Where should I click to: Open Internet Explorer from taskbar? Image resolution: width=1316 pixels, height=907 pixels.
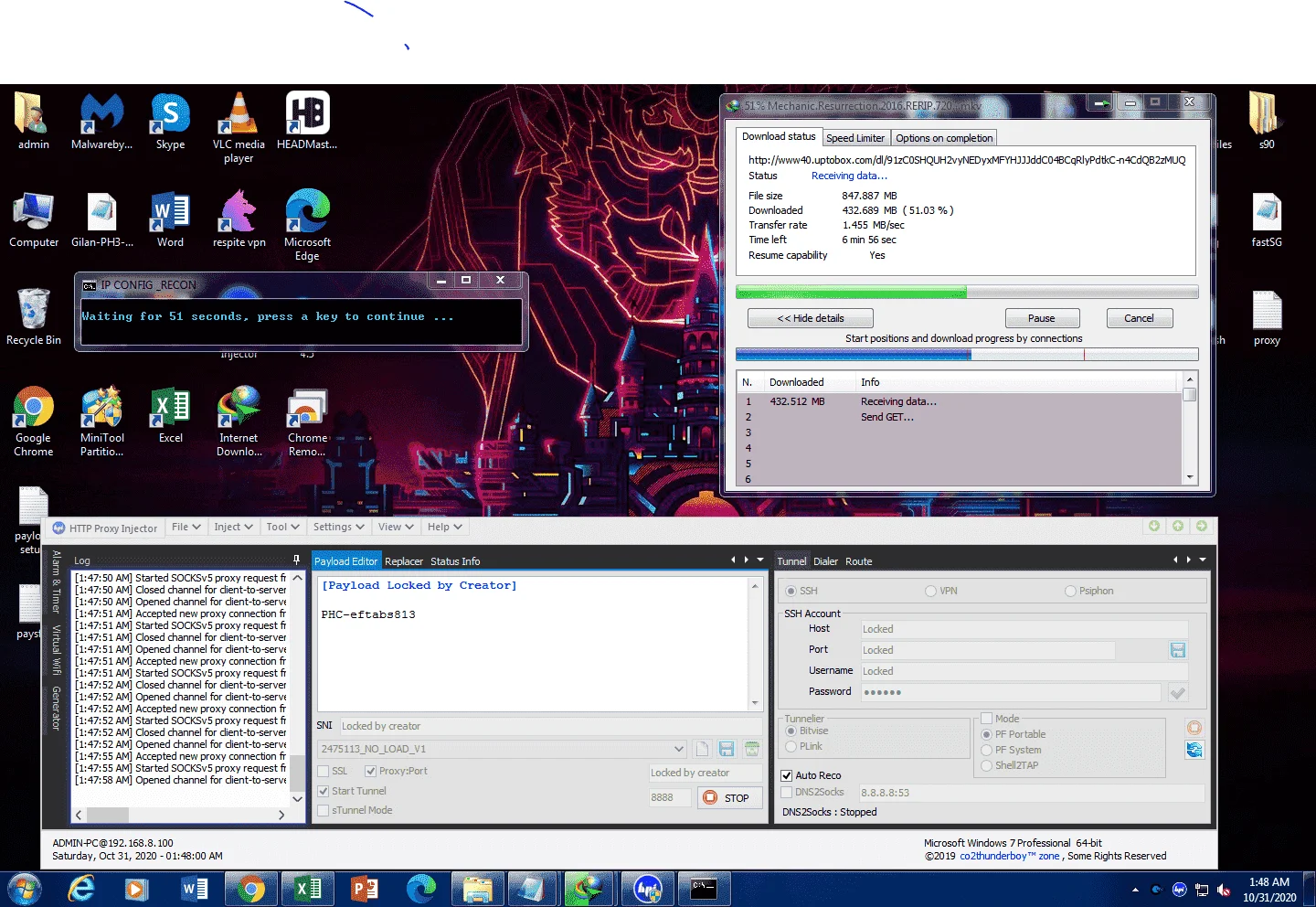[x=82, y=889]
